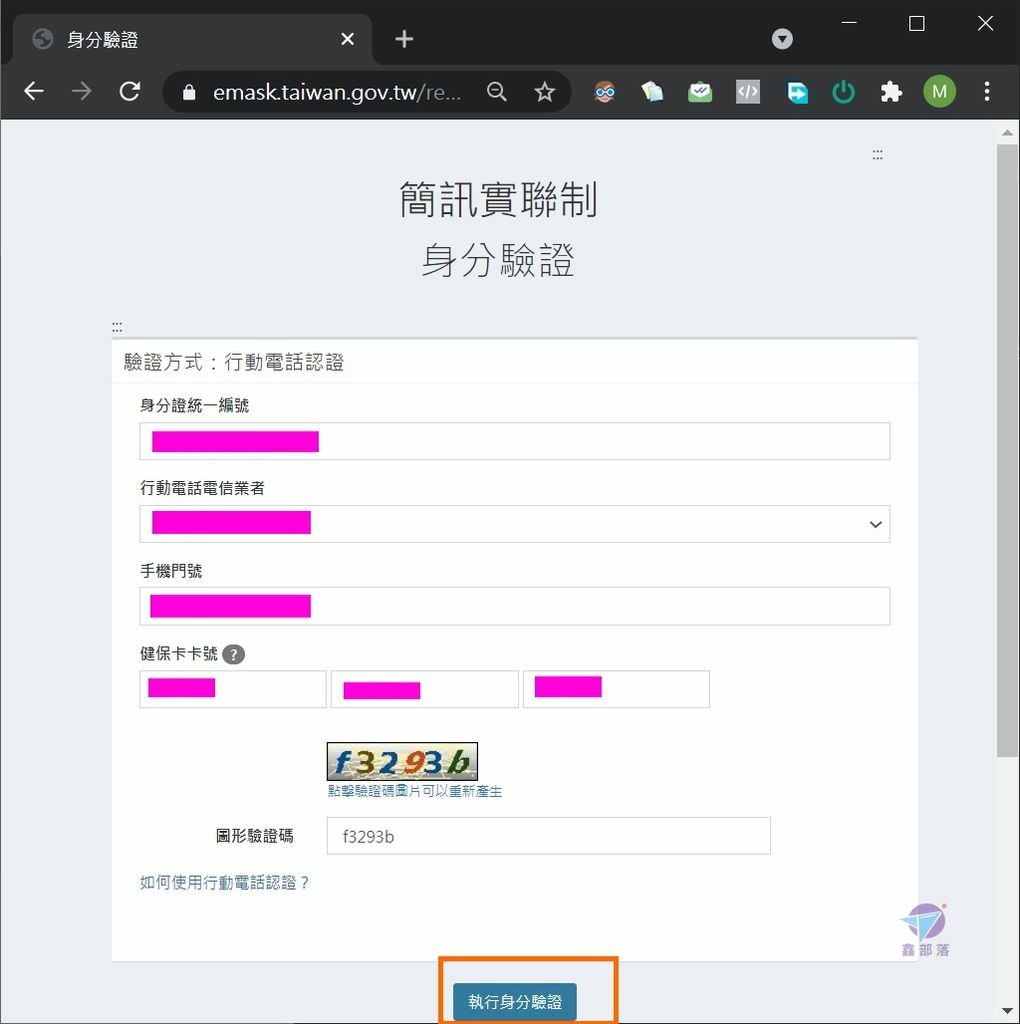Viewport: 1020px width, 1024px height.
Task: Click the green power button extension
Action: tap(843, 92)
